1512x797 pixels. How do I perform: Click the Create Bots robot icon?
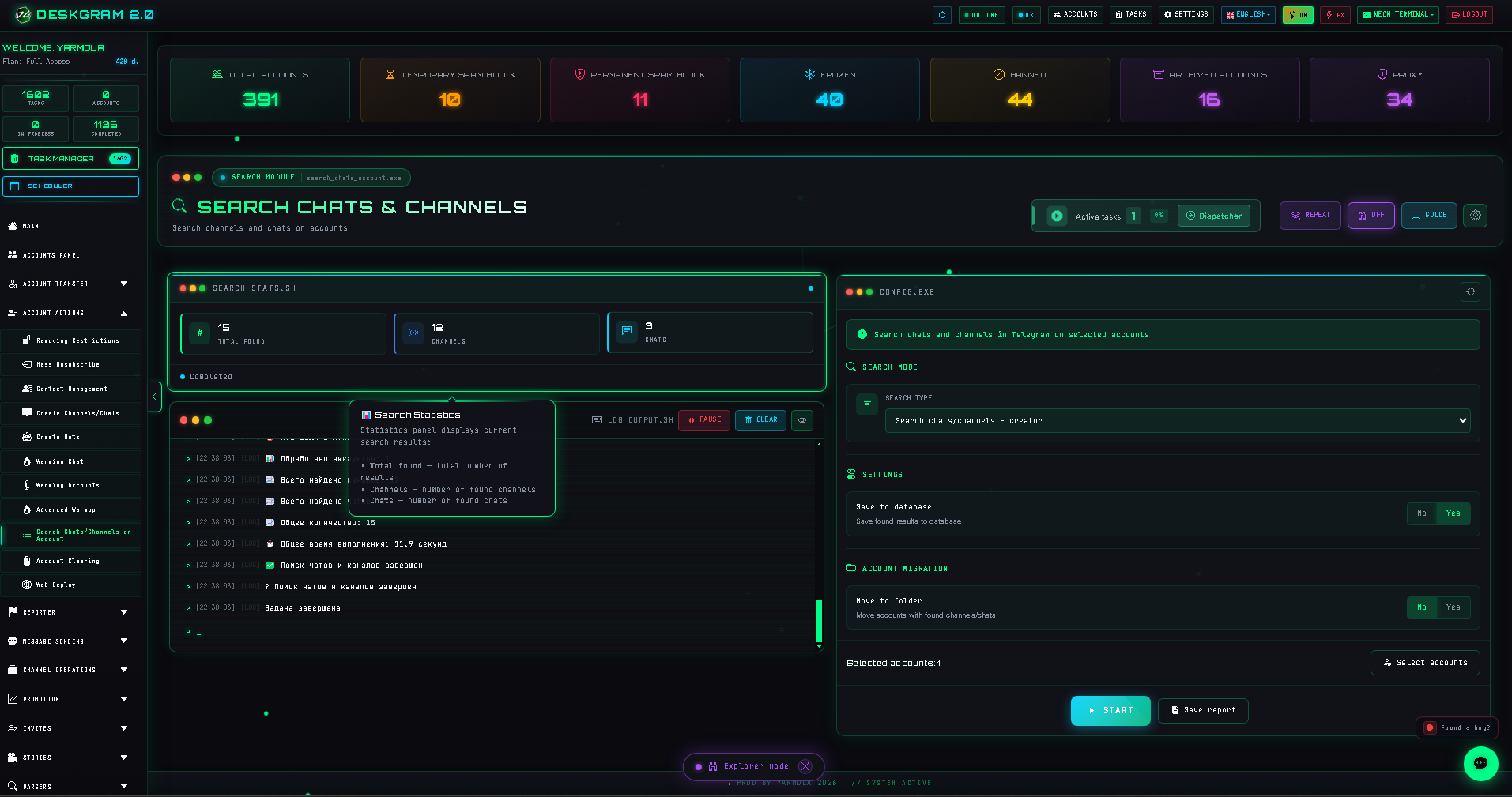coord(27,437)
